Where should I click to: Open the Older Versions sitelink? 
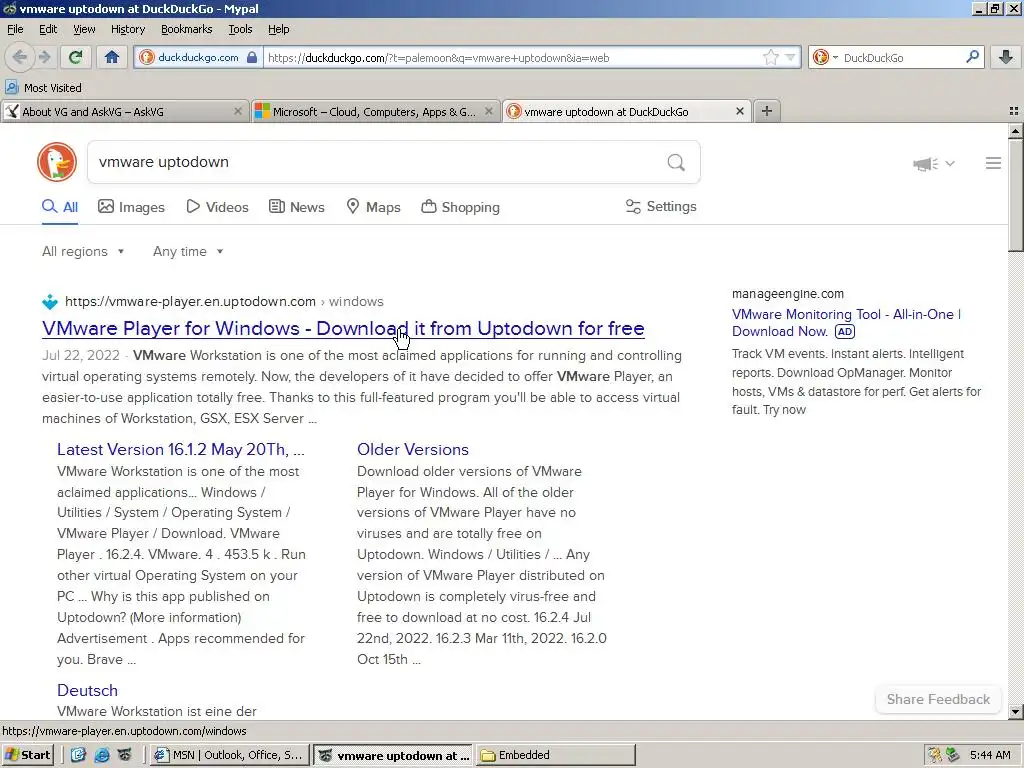(x=413, y=449)
